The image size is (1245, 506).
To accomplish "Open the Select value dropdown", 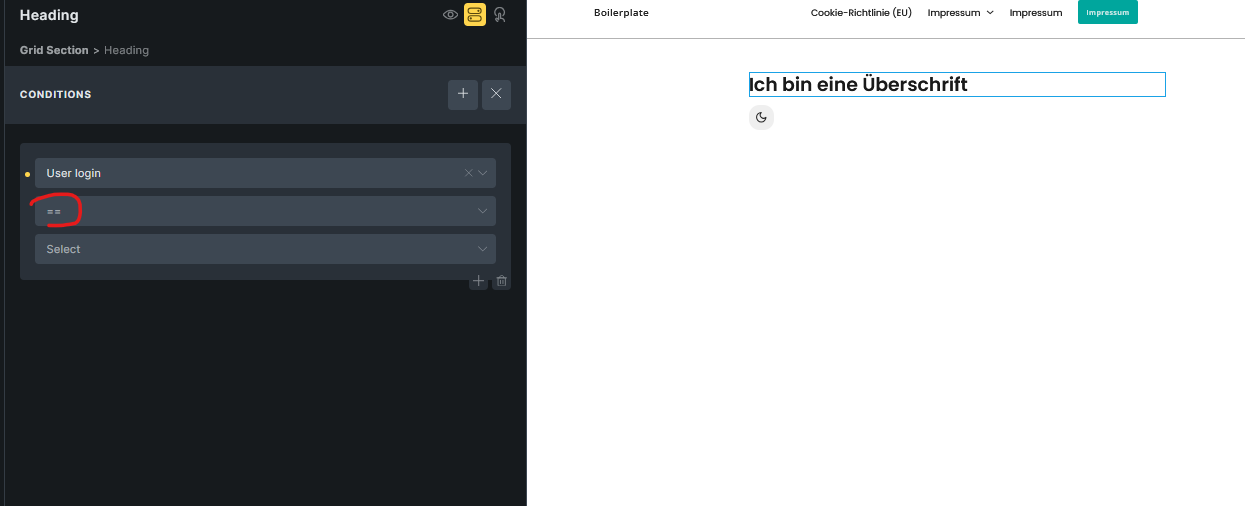I will (x=265, y=249).
